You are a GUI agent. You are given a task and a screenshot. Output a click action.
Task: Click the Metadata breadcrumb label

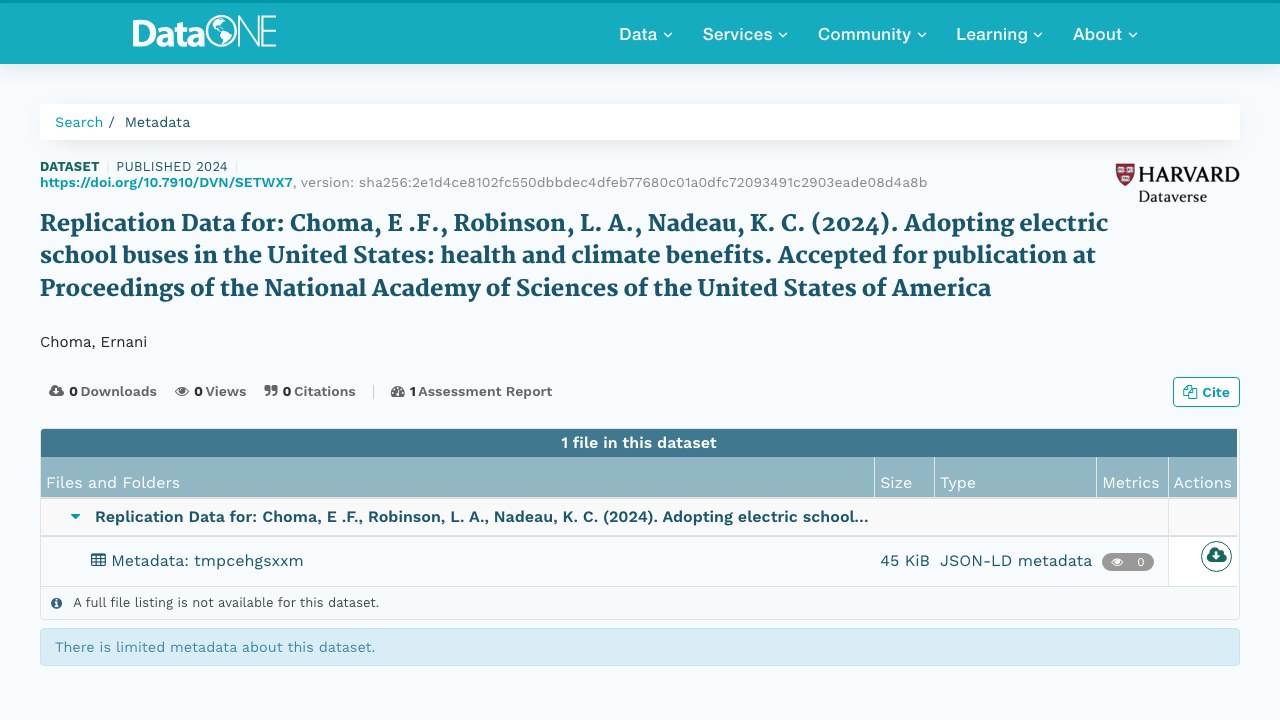coord(157,122)
